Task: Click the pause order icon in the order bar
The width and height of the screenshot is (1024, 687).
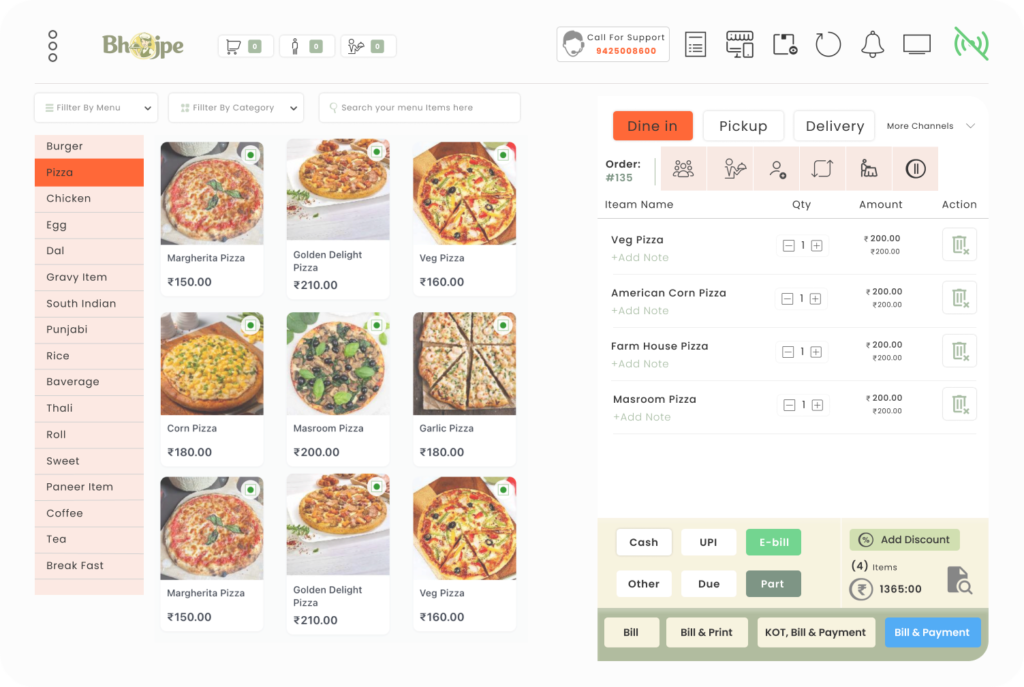Action: coord(915,168)
